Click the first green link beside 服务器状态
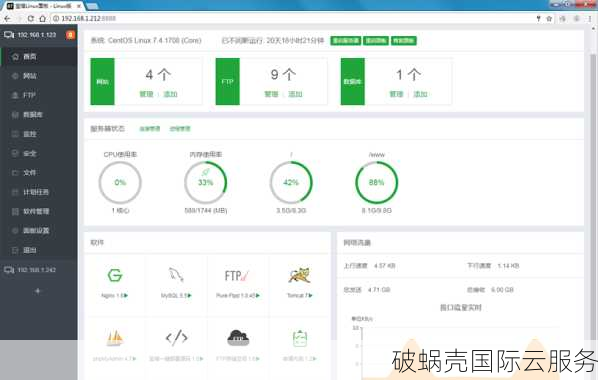598x380 pixels. tap(150, 129)
